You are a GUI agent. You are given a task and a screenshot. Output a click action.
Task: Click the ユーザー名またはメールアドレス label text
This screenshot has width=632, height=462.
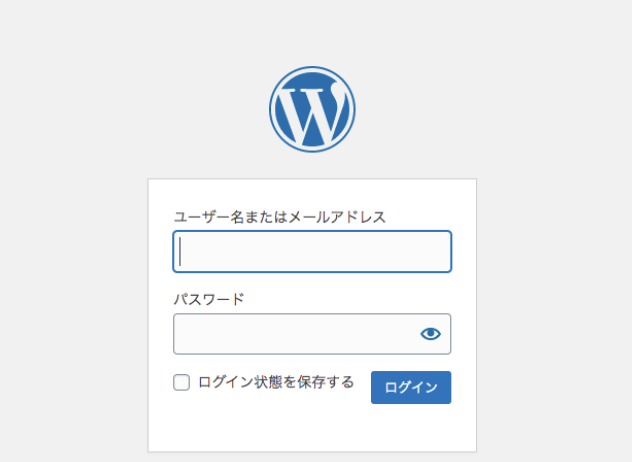(280, 216)
